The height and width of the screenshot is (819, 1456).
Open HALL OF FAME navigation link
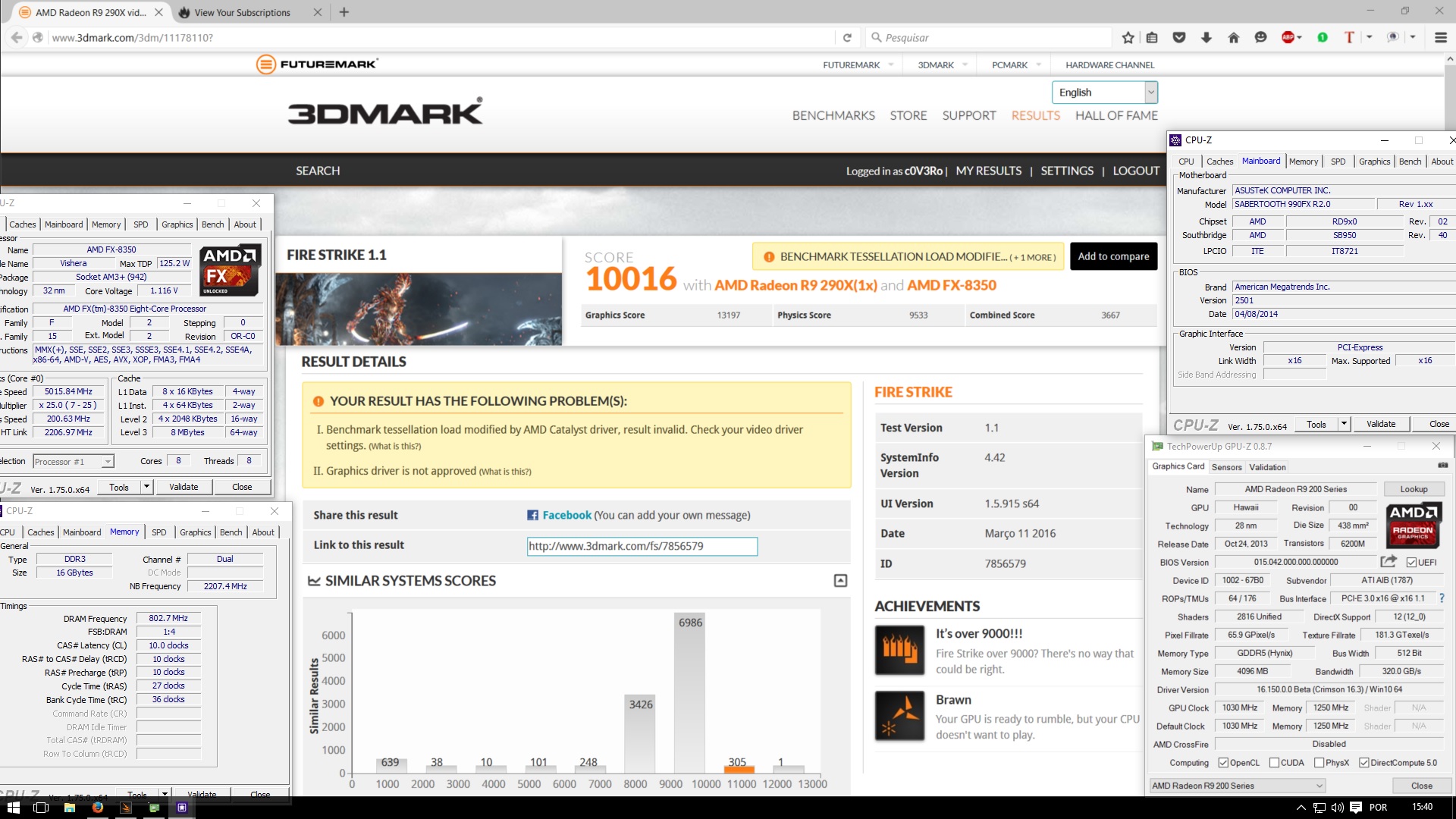1116,115
